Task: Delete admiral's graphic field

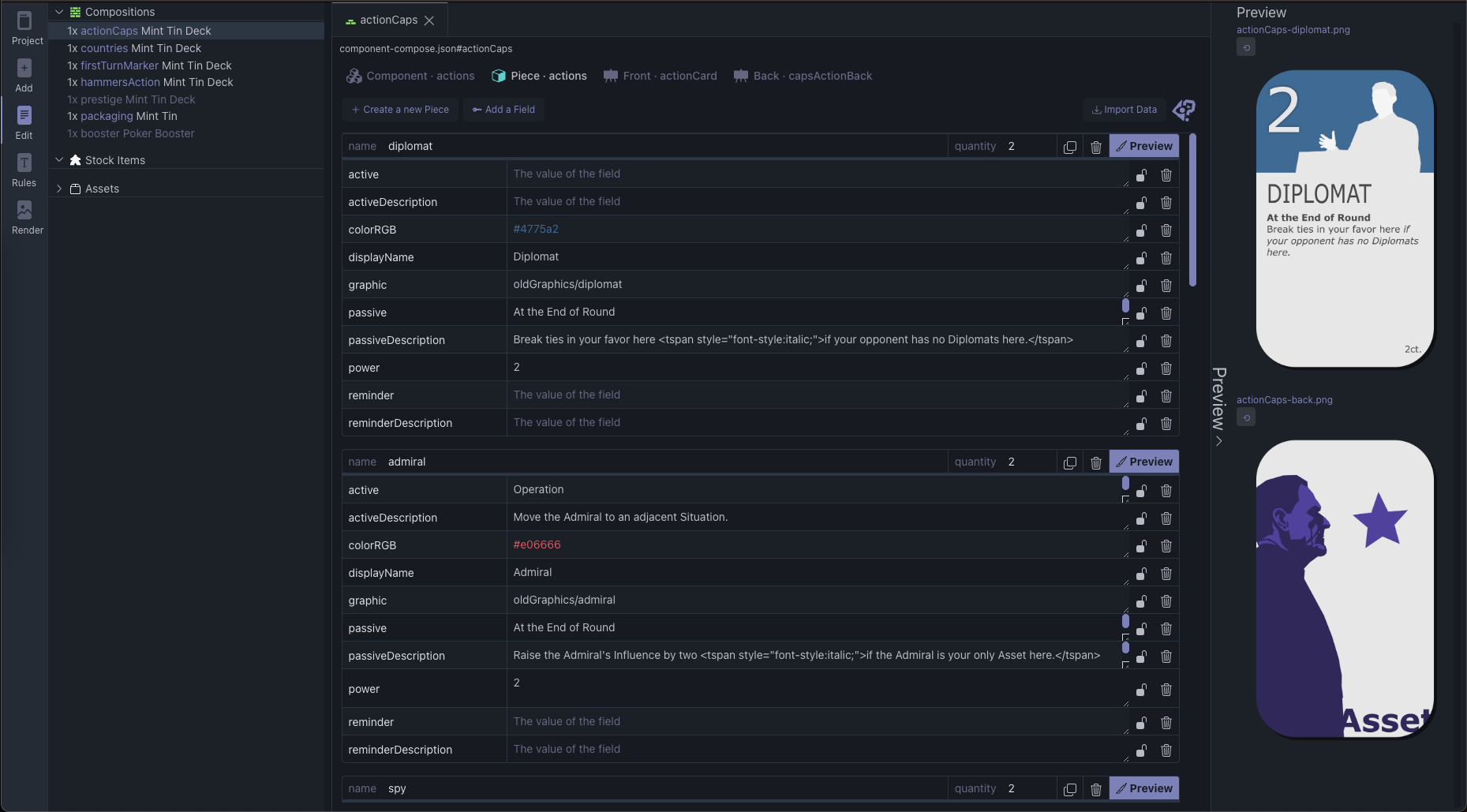Action: (1166, 601)
